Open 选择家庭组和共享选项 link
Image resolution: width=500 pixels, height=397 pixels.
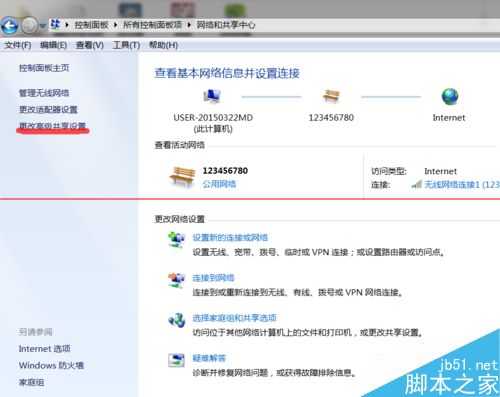point(234,318)
